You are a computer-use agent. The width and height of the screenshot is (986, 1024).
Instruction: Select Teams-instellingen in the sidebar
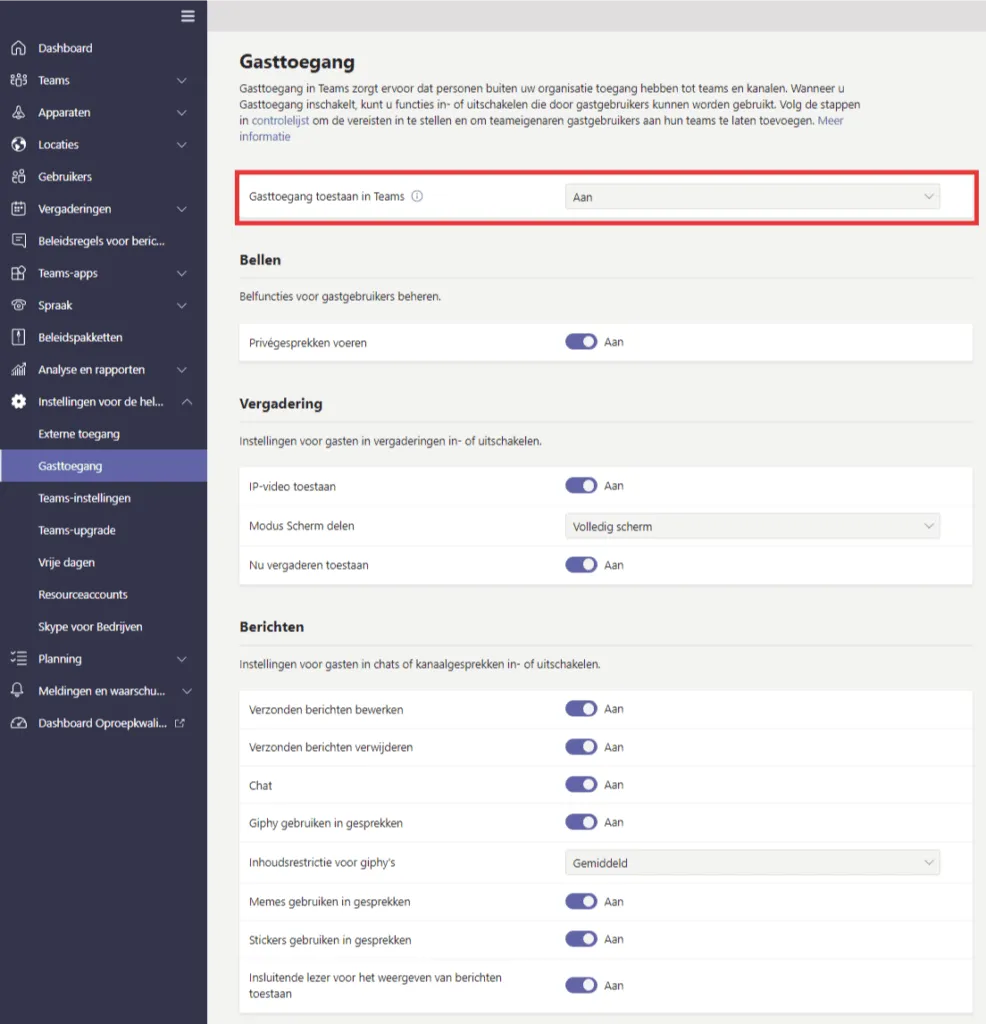pyautogui.click(x=84, y=498)
